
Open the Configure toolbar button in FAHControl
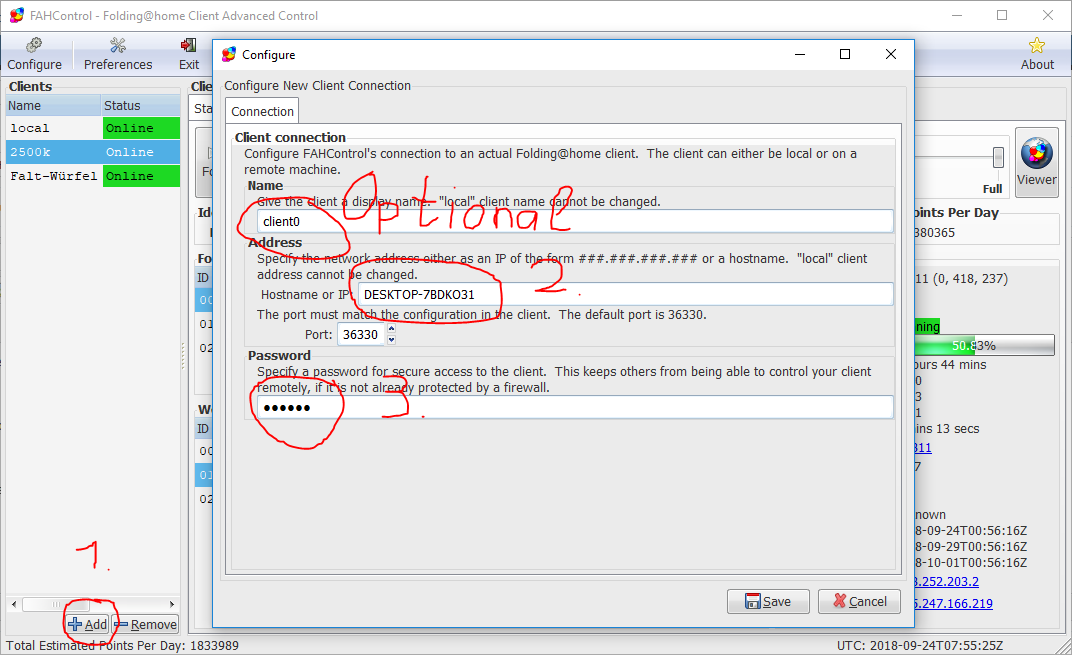pyautogui.click(x=34, y=55)
